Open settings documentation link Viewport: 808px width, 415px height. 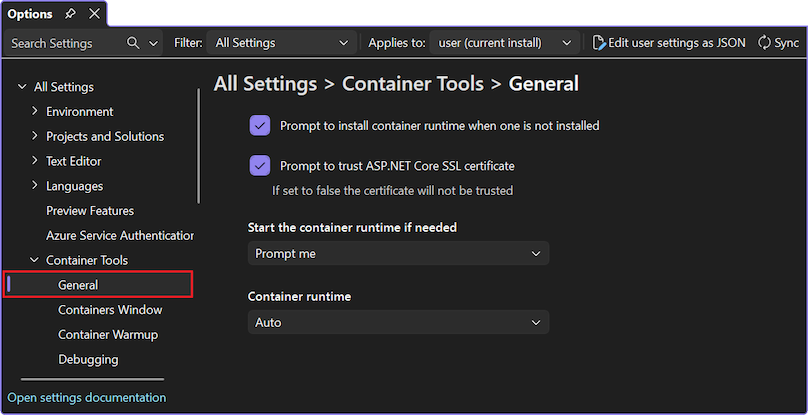tap(87, 397)
